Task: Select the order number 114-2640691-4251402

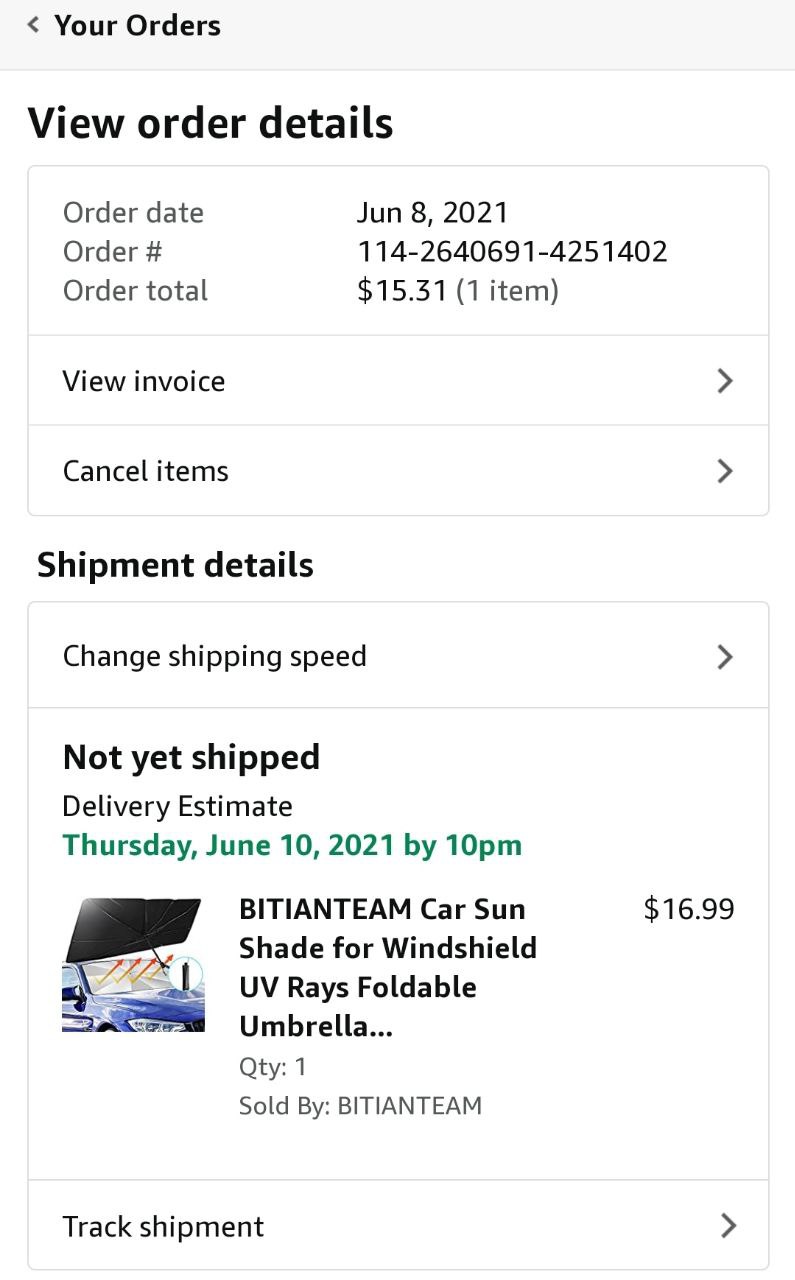Action: click(x=512, y=252)
